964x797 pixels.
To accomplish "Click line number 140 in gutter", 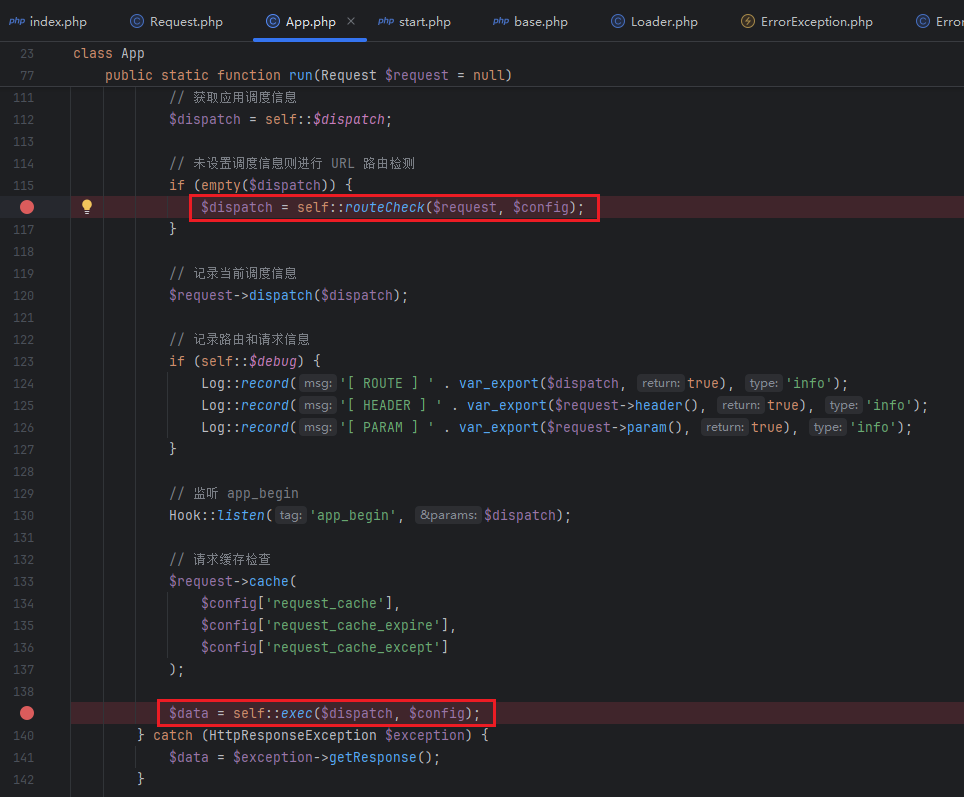I will [23, 736].
